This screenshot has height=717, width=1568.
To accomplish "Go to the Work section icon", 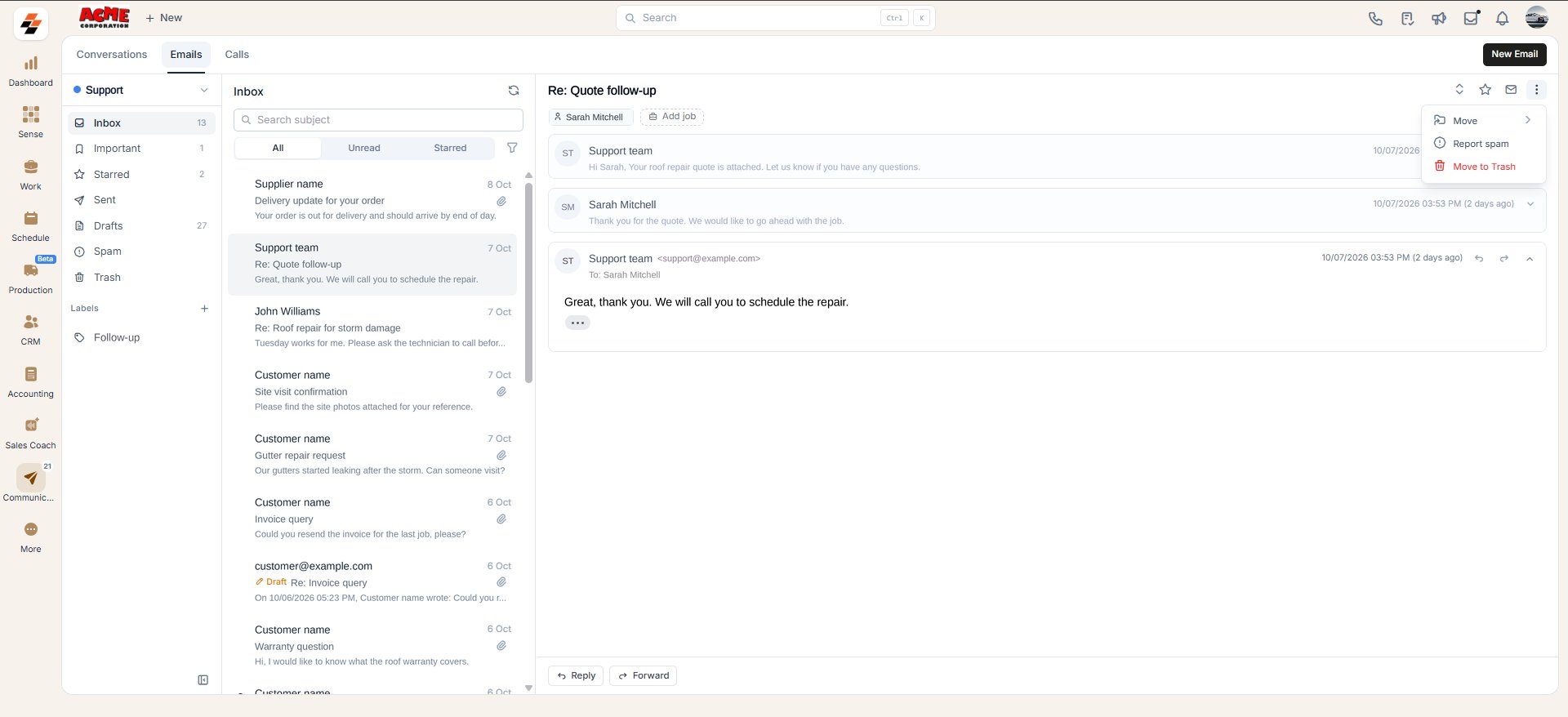I will point(30,167).
